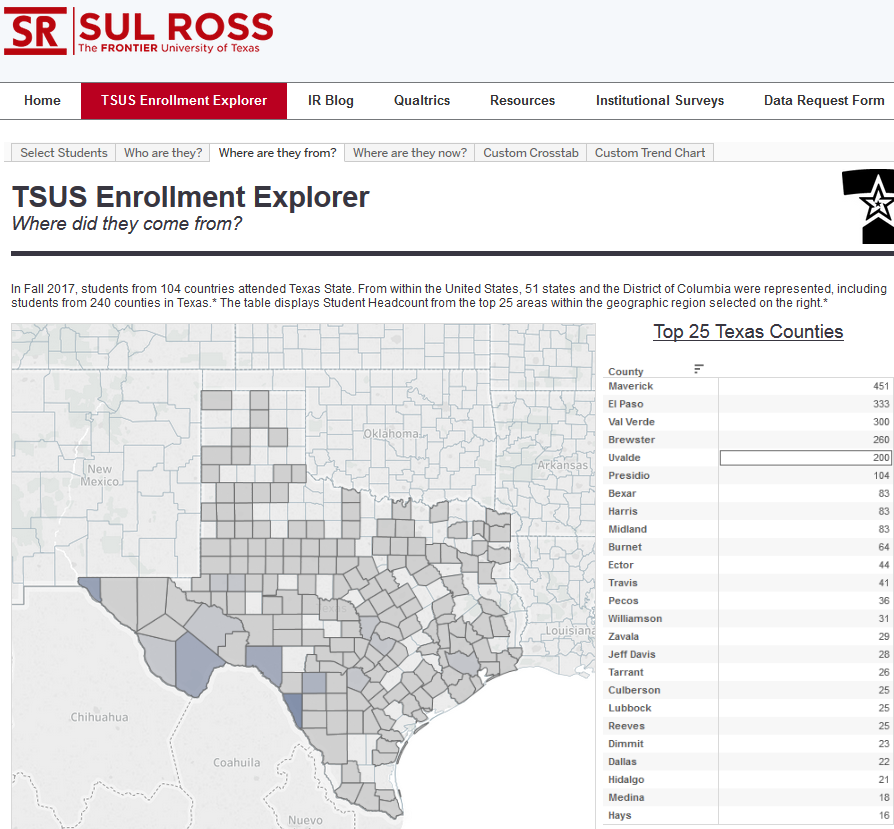Select the Burnet county row
The image size is (894, 829).
pyautogui.click(x=748, y=547)
